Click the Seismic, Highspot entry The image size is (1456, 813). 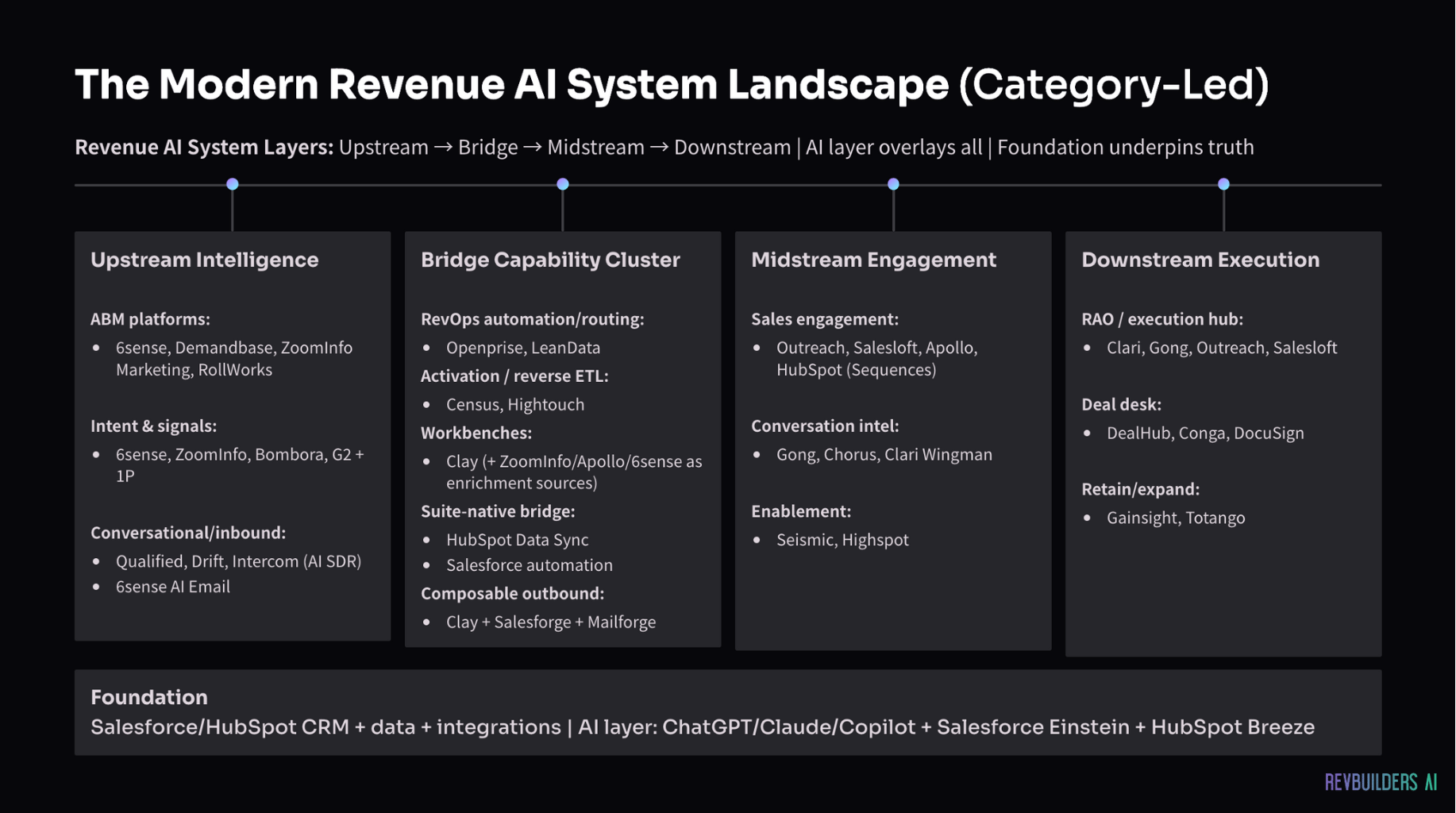click(x=843, y=540)
